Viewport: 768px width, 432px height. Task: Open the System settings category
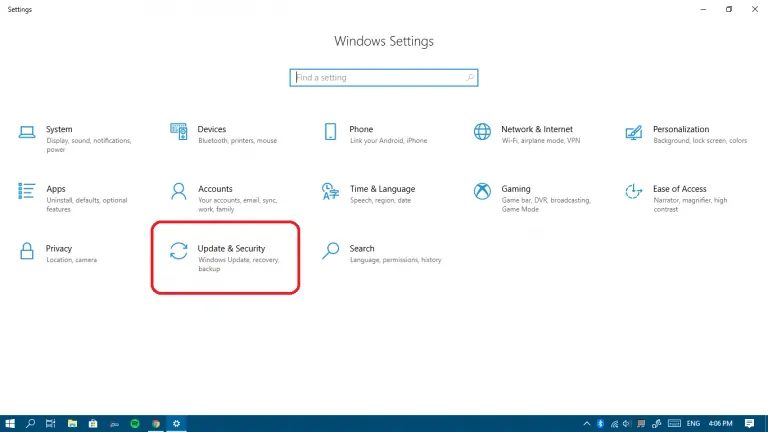pos(74,139)
